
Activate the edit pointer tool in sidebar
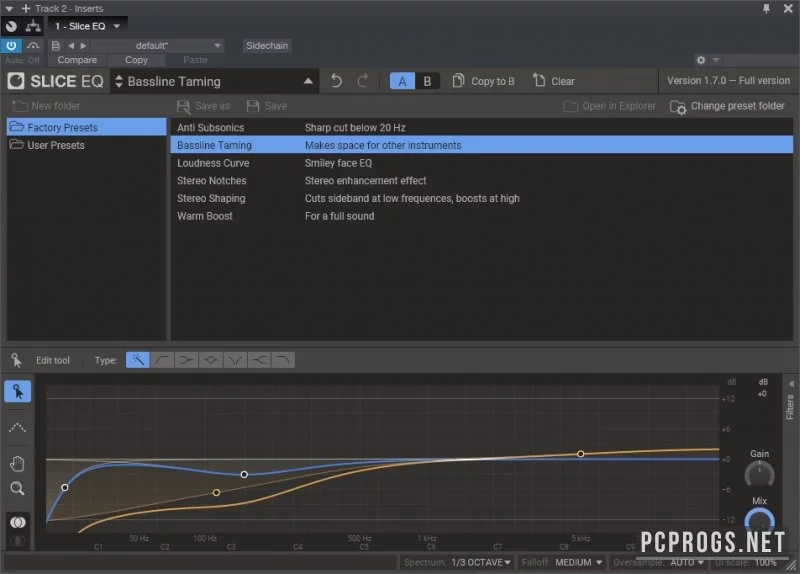pos(17,391)
